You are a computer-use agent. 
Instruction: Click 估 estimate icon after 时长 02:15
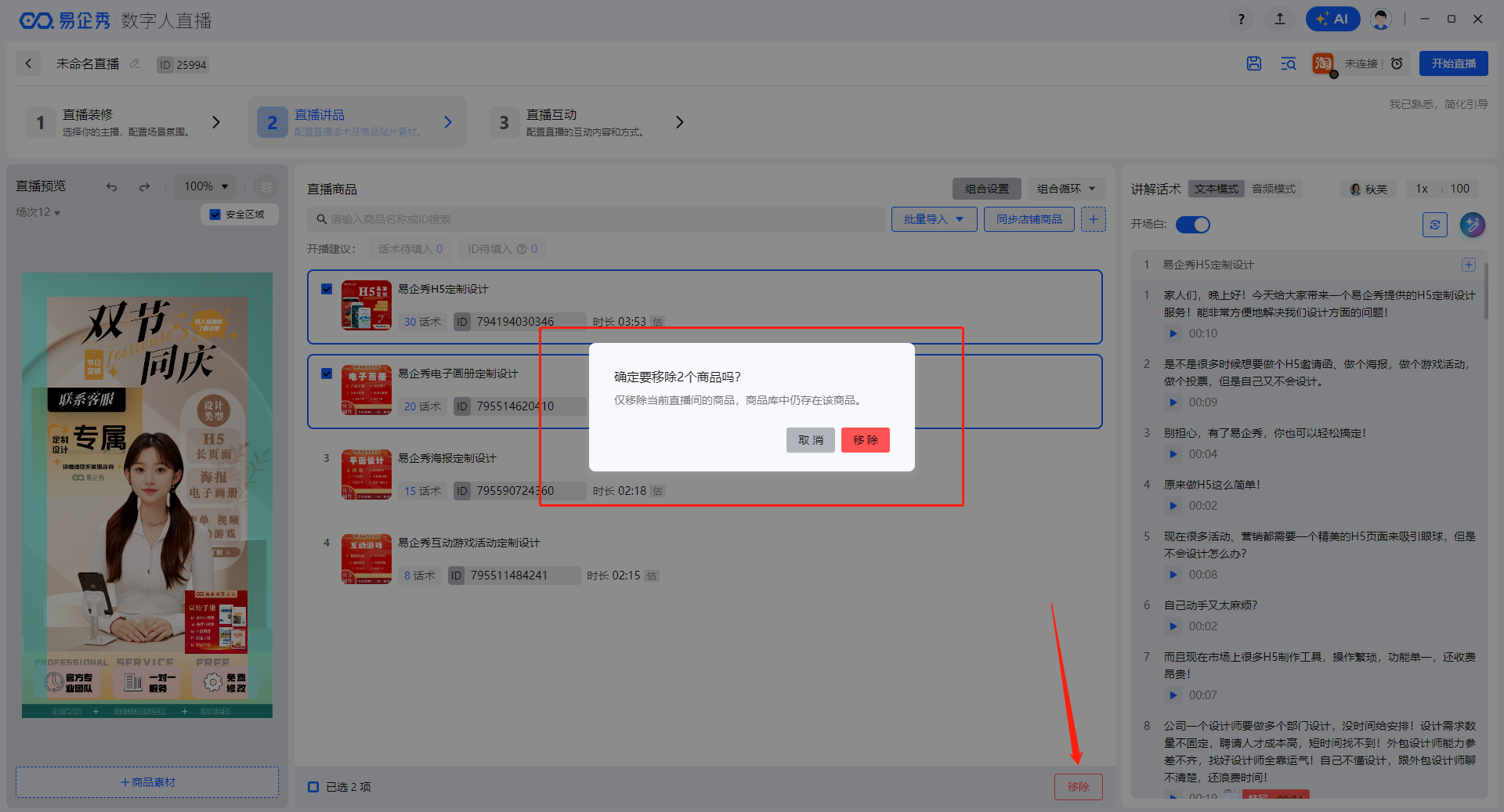tap(652, 576)
